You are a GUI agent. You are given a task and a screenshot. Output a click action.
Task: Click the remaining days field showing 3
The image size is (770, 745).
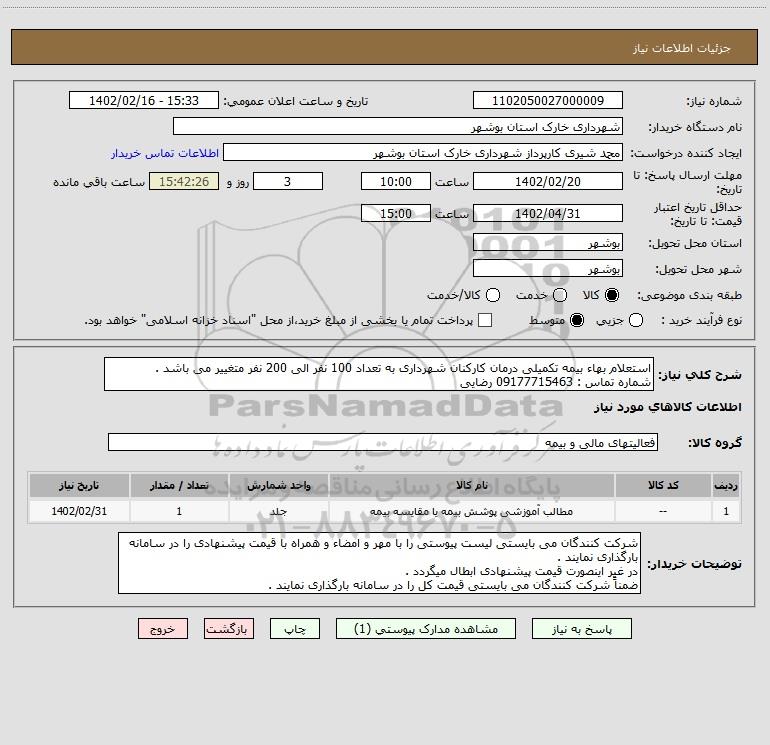tap(288, 182)
